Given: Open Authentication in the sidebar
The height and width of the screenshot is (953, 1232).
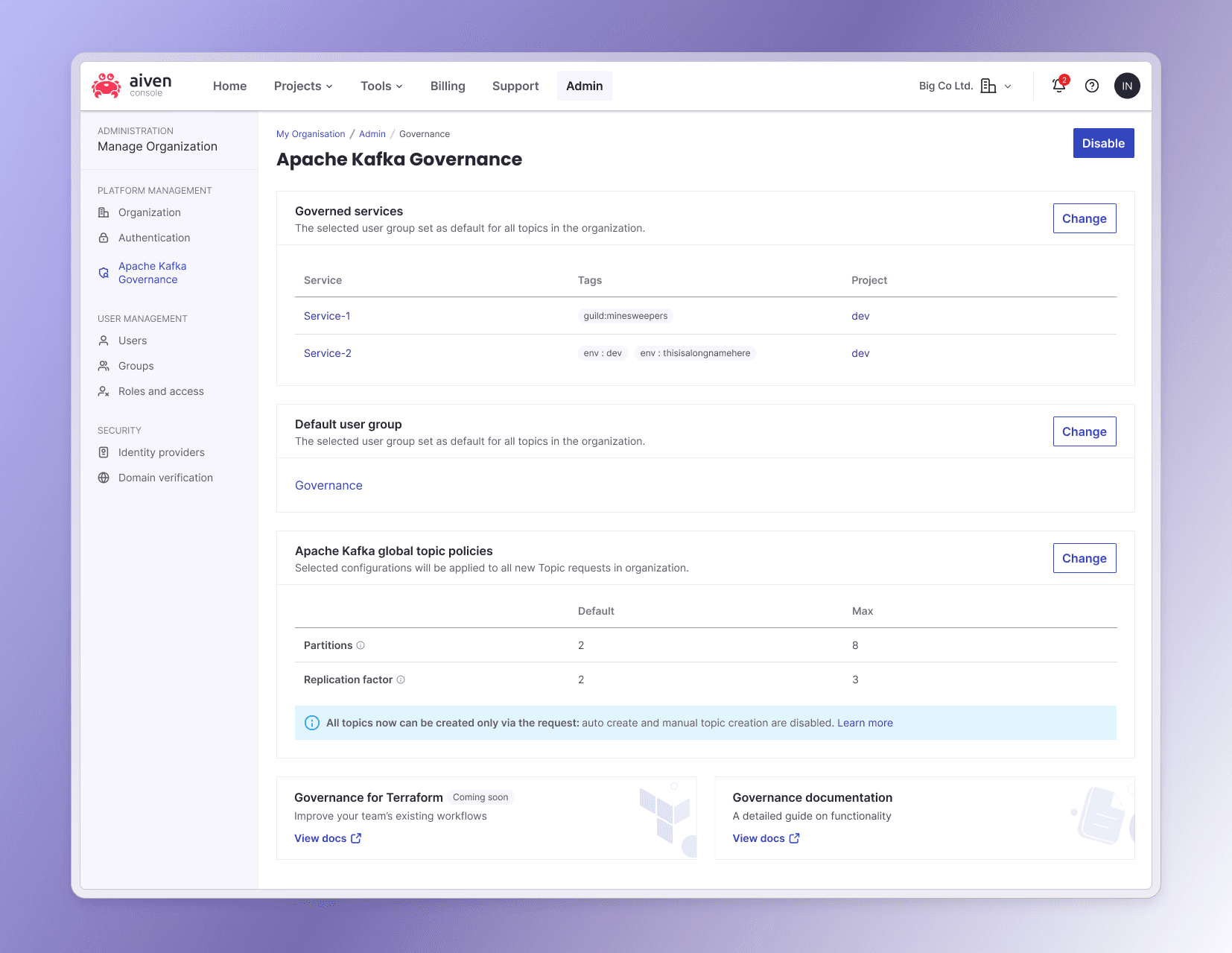Looking at the screenshot, I should [x=154, y=238].
